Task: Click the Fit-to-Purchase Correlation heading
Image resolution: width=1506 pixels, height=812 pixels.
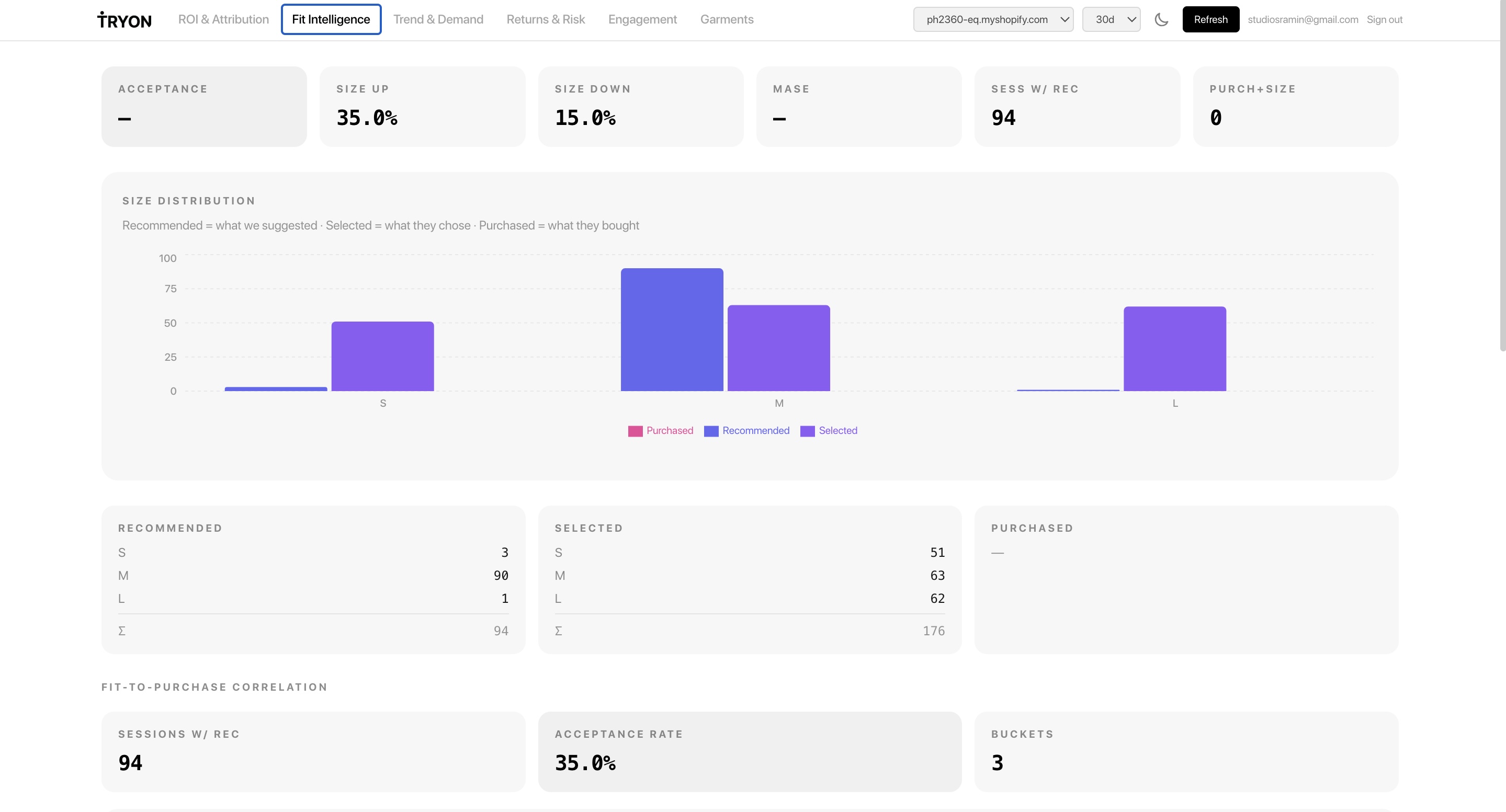Action: point(214,687)
